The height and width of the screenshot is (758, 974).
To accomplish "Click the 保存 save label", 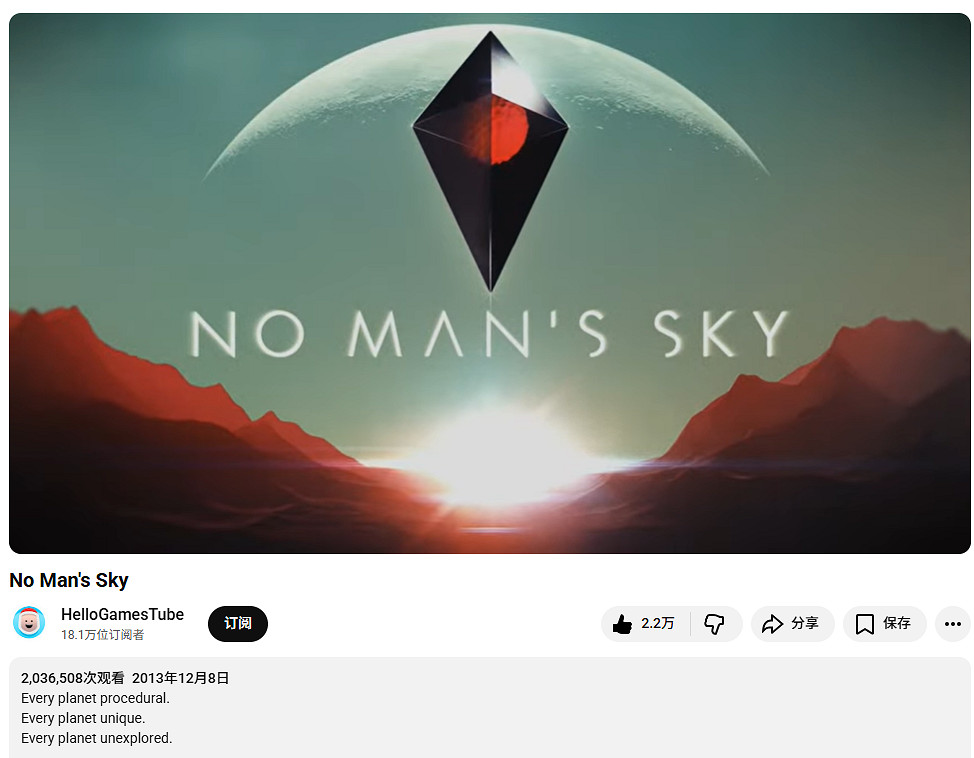I will 897,623.
